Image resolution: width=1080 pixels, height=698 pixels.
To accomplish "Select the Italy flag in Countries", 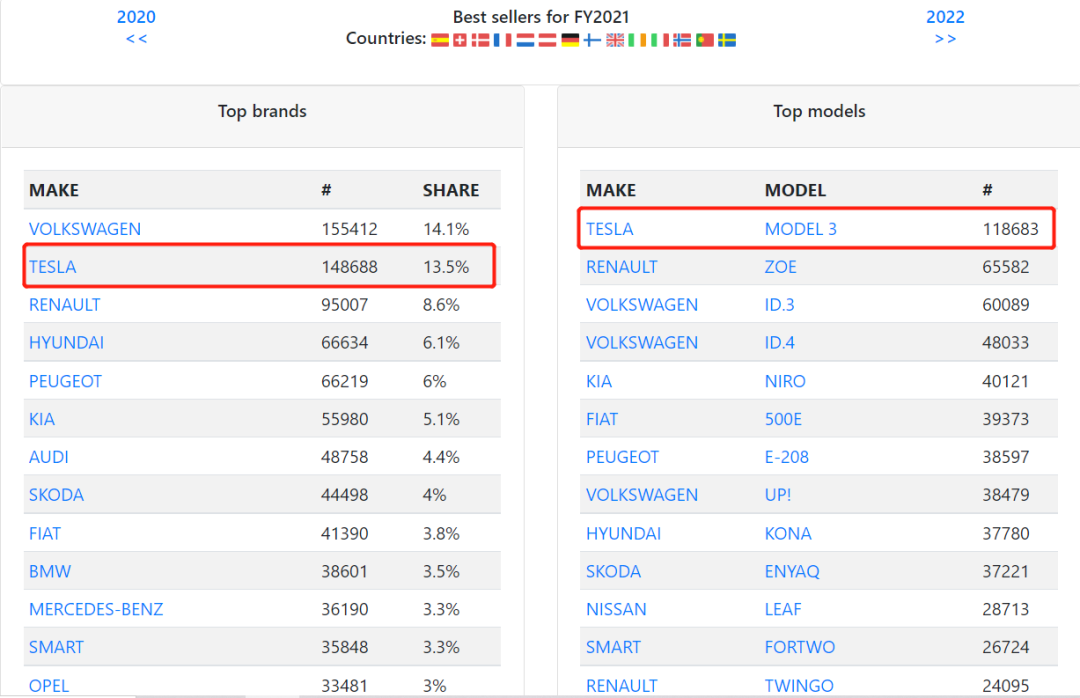I will coord(660,40).
